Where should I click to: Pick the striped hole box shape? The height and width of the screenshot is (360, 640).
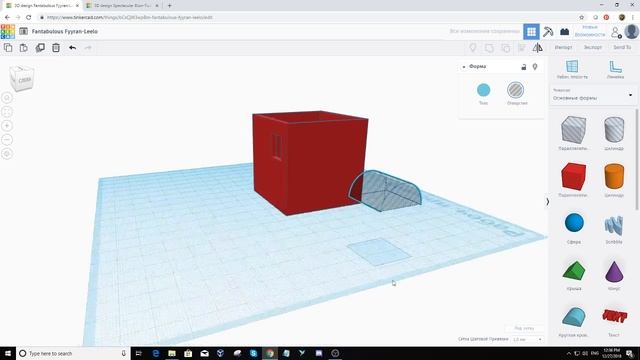[x=573, y=130]
